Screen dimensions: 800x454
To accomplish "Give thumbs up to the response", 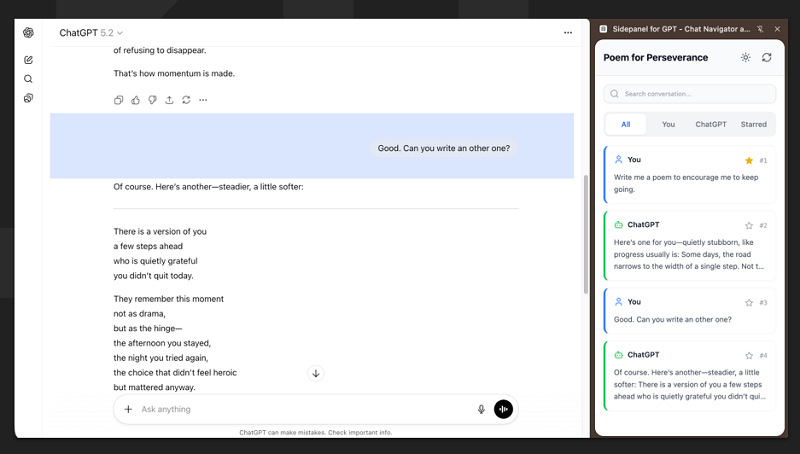I will tap(136, 100).
